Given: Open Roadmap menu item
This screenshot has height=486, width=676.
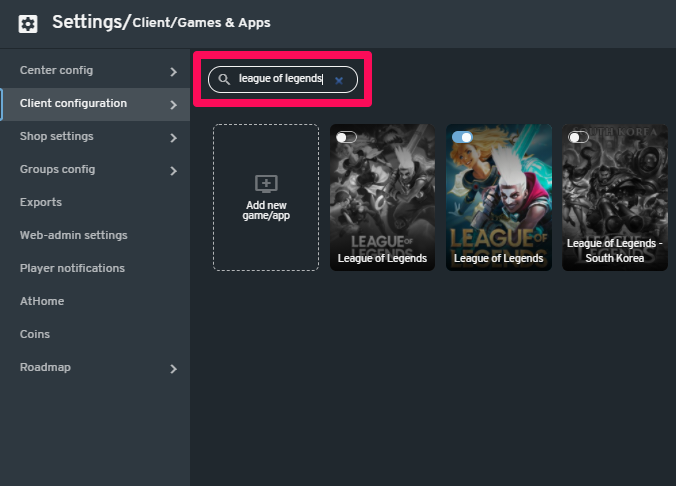Looking at the screenshot, I should [x=95, y=367].
